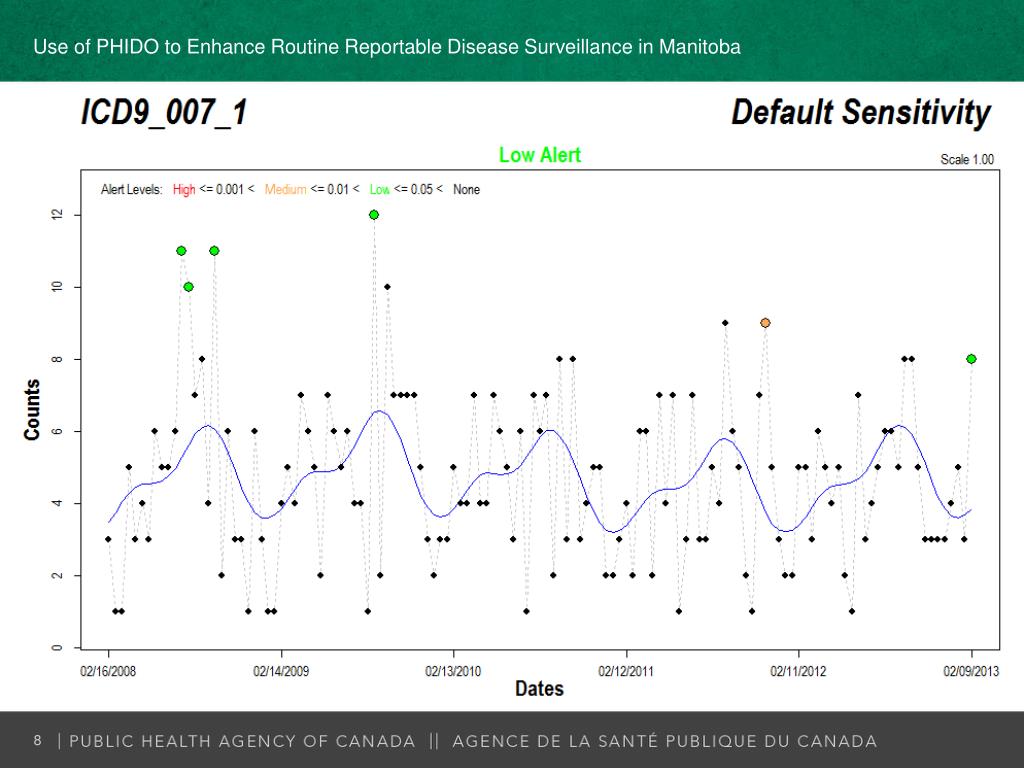This screenshot has width=1024, height=768.
Task: Click the y-axis tick label 6
Action: coord(57,431)
